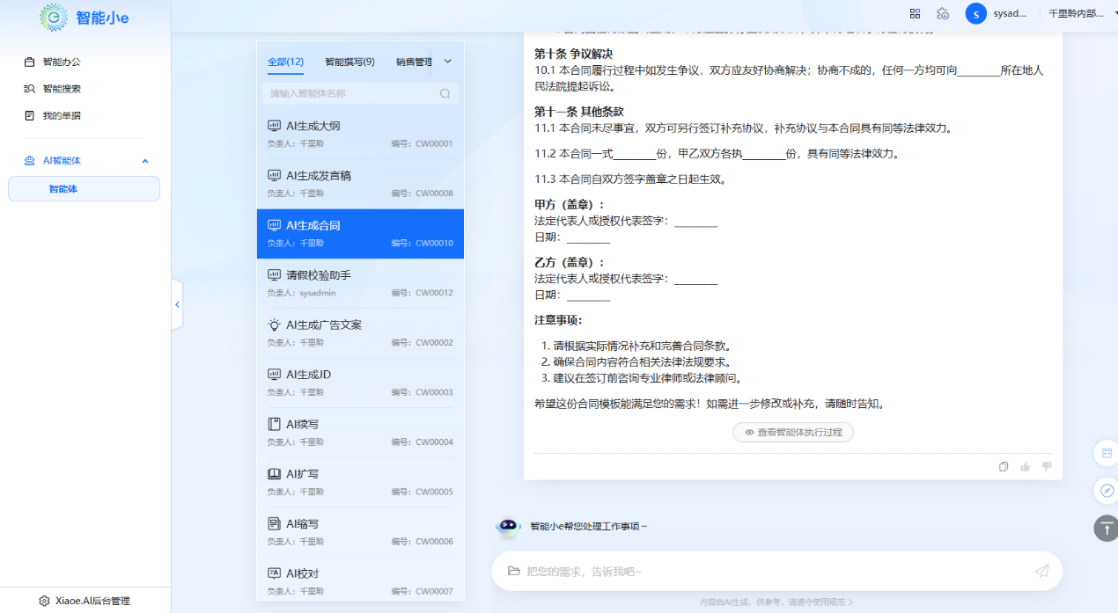The width and height of the screenshot is (1118, 613).
Task: Click the thumbs-up icon on the response
Action: 1025,466
